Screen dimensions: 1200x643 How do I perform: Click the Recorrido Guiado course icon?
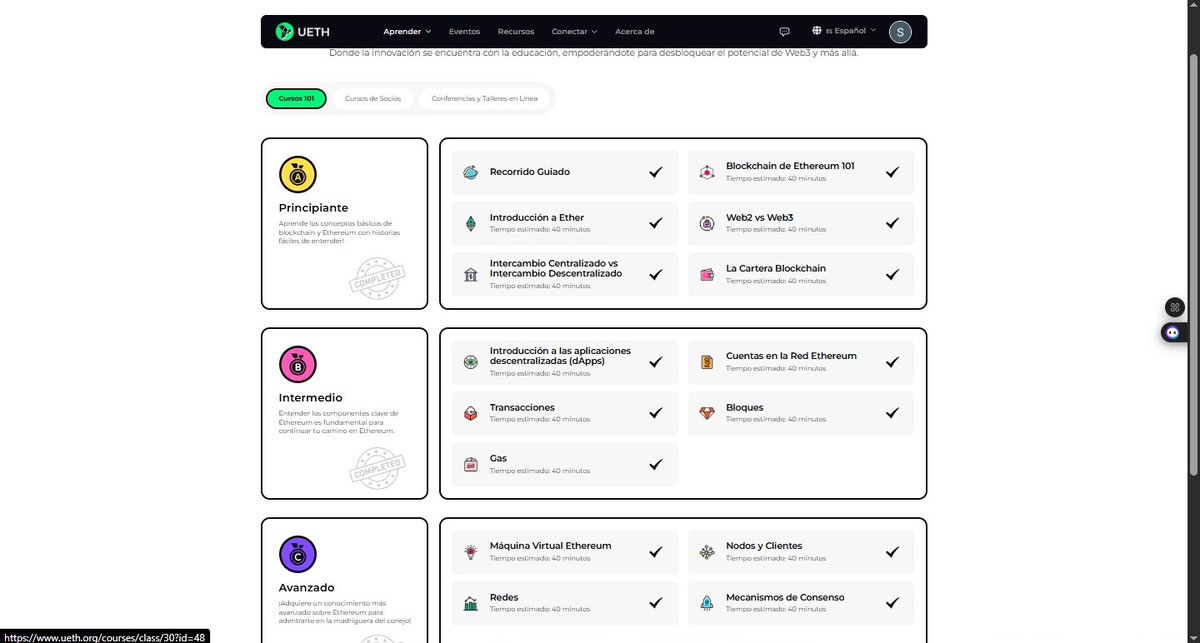(x=471, y=172)
